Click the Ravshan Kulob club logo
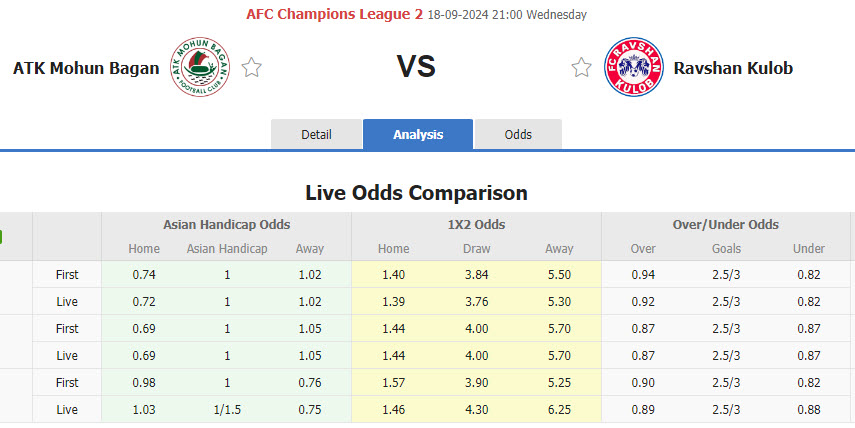This screenshot has width=855, height=428. pos(634,67)
